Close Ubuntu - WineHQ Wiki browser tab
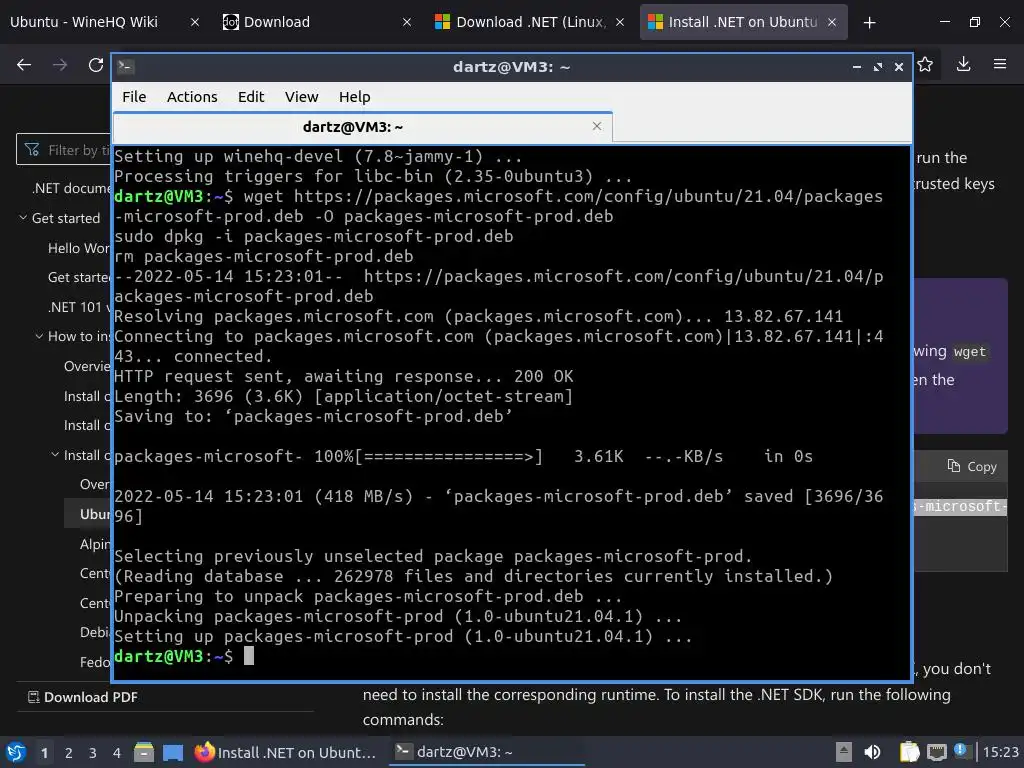Screen dimensions: 1024x768 point(195,22)
